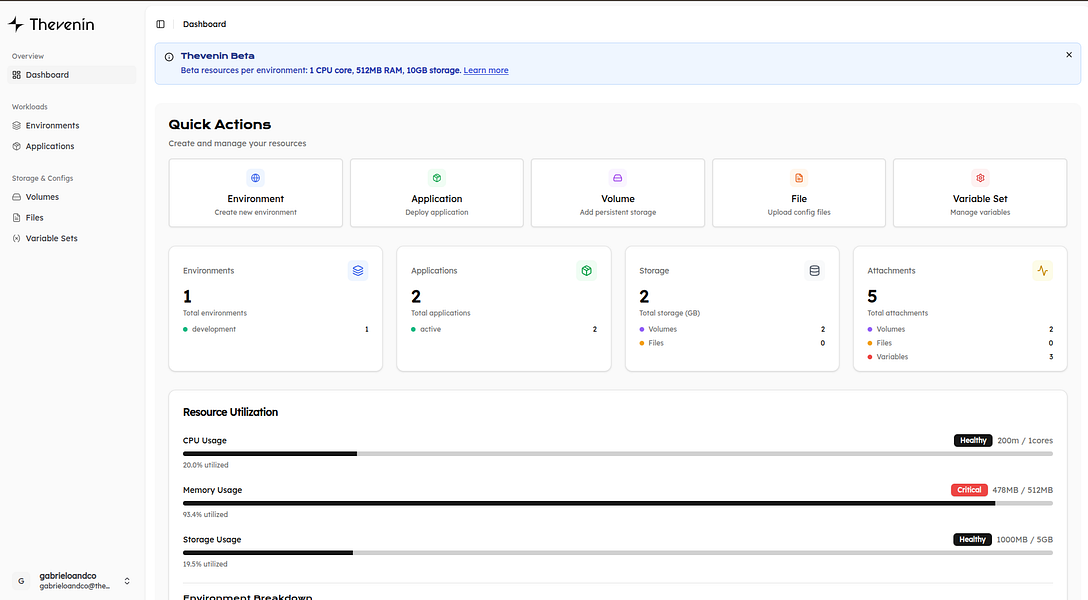The height and width of the screenshot is (600, 1088).
Task: Click the Healthy badge for Storage Usage
Action: click(972, 540)
